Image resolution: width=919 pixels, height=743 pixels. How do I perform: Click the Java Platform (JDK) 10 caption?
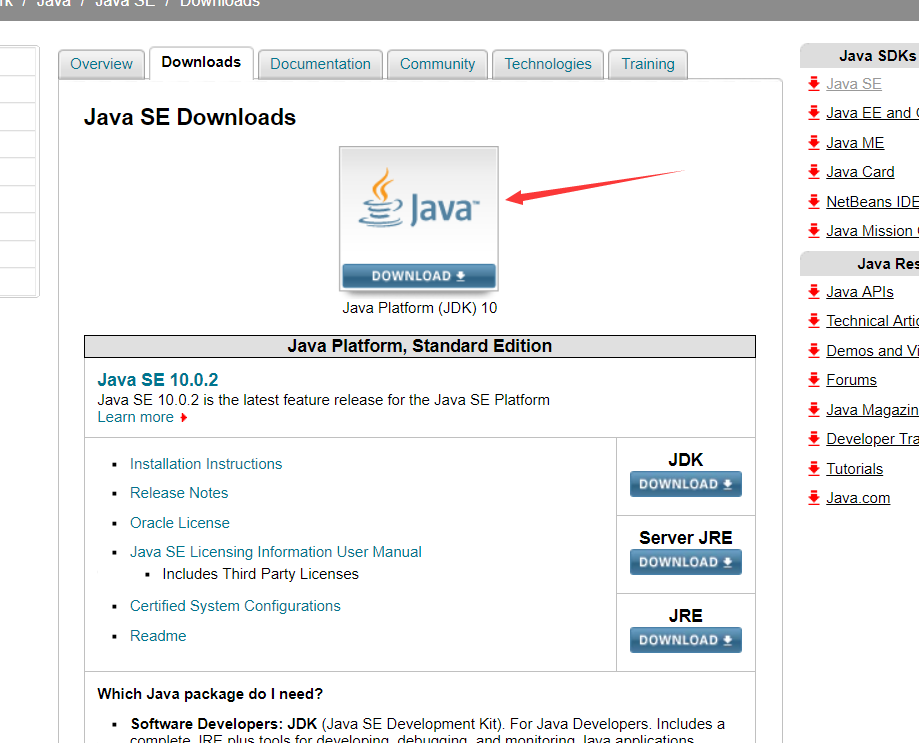pos(420,308)
